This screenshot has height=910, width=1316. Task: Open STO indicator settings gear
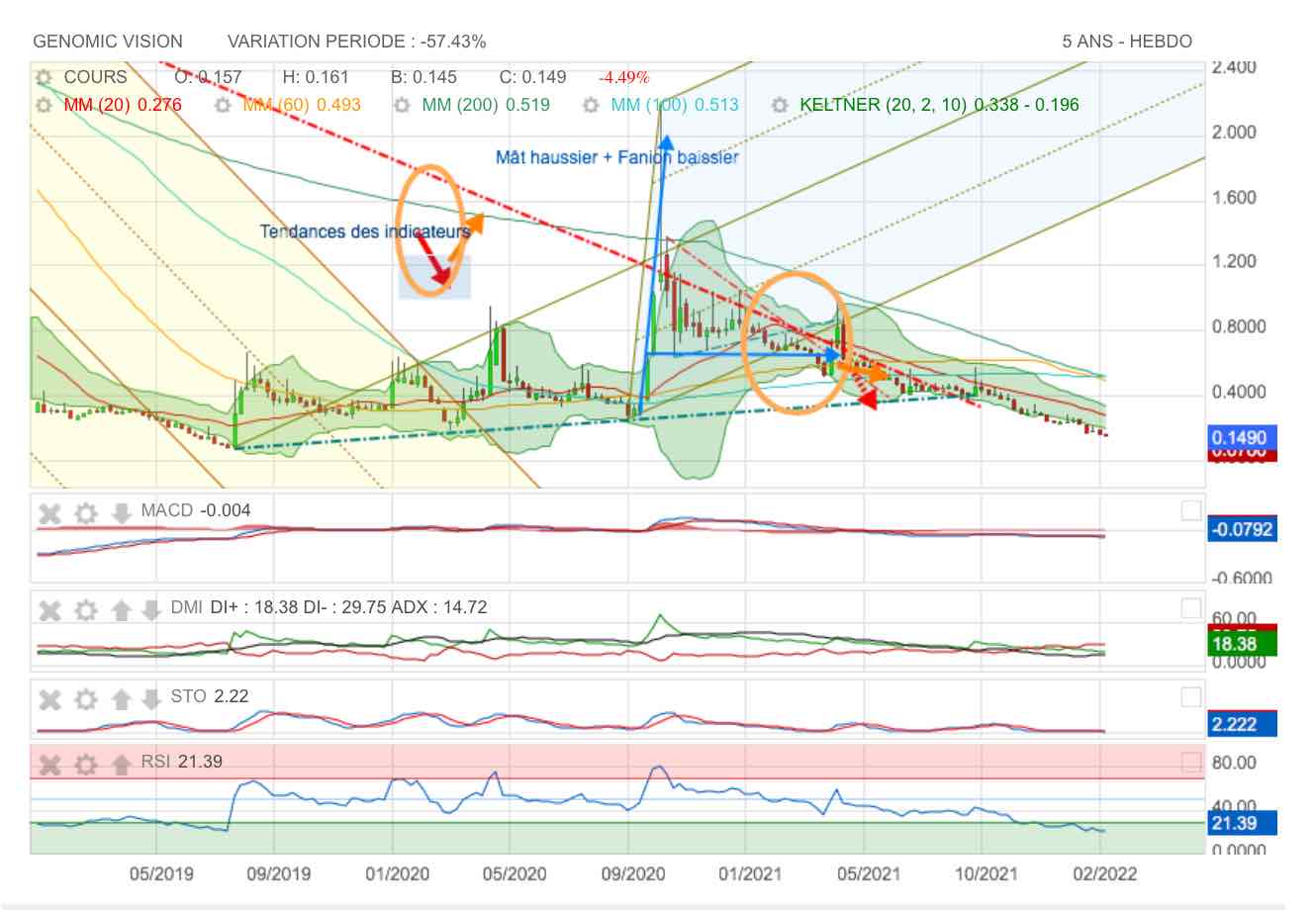tap(86, 699)
